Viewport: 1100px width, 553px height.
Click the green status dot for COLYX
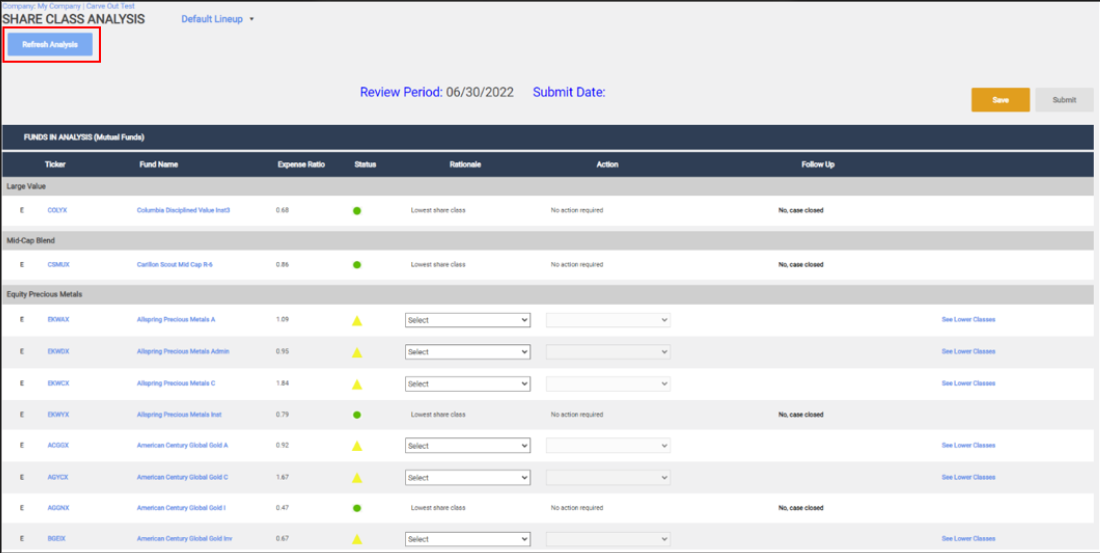pos(356,211)
